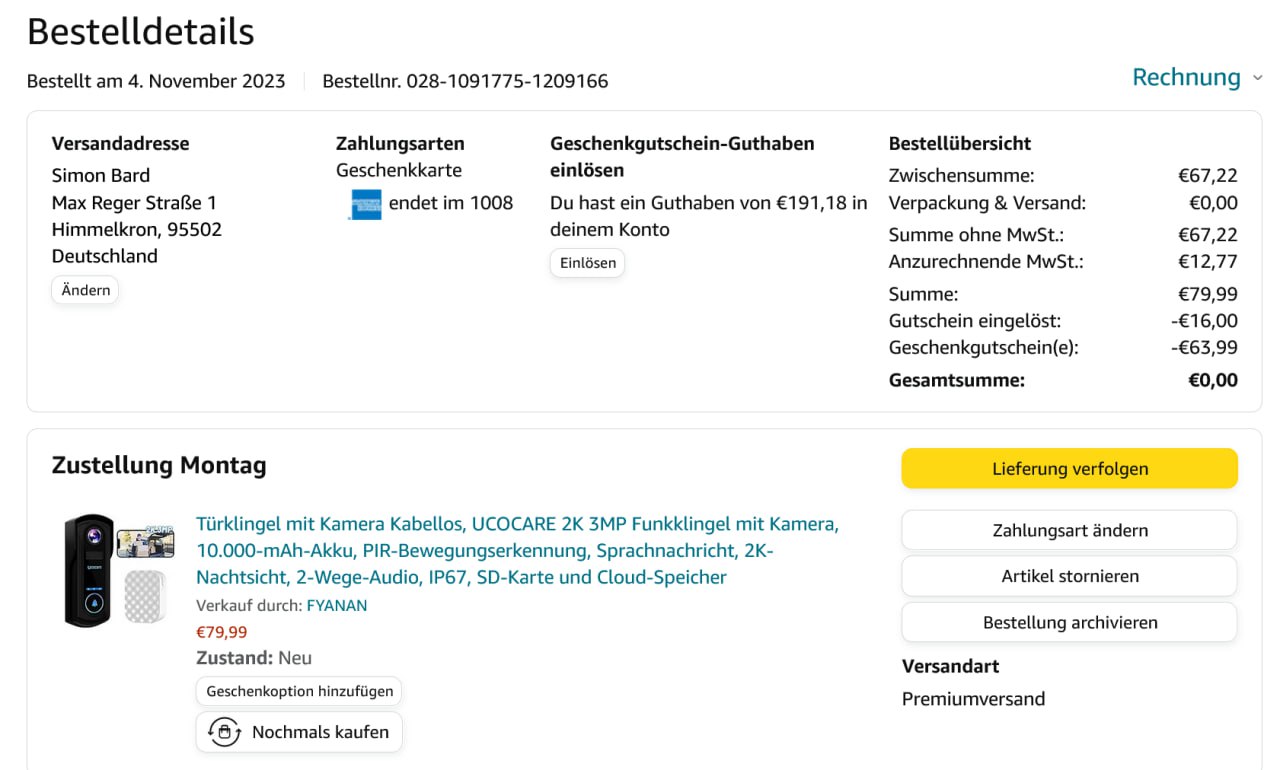Select Zahlungsart ändern
Screen dimensions: 1280x770
(x=1069, y=530)
